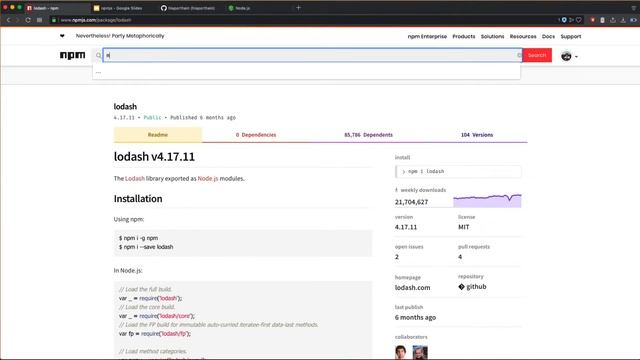This screenshot has height=360, width=640.
Task: Copy the npm i lodash install command
Action: 458,171
